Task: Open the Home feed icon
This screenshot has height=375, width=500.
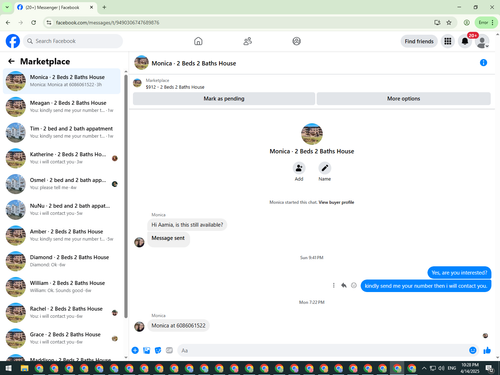Action: coord(198,41)
